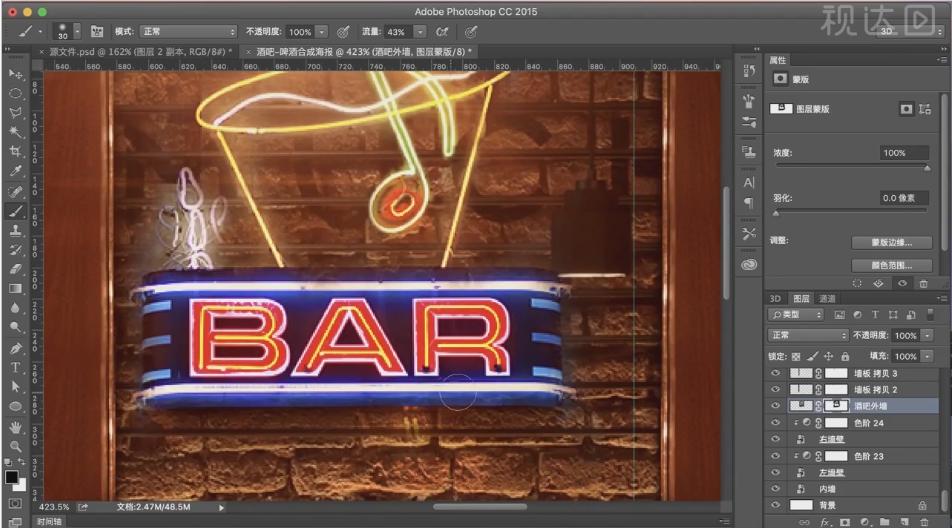Open the layer blend mode 正常 dropdown

pos(809,335)
